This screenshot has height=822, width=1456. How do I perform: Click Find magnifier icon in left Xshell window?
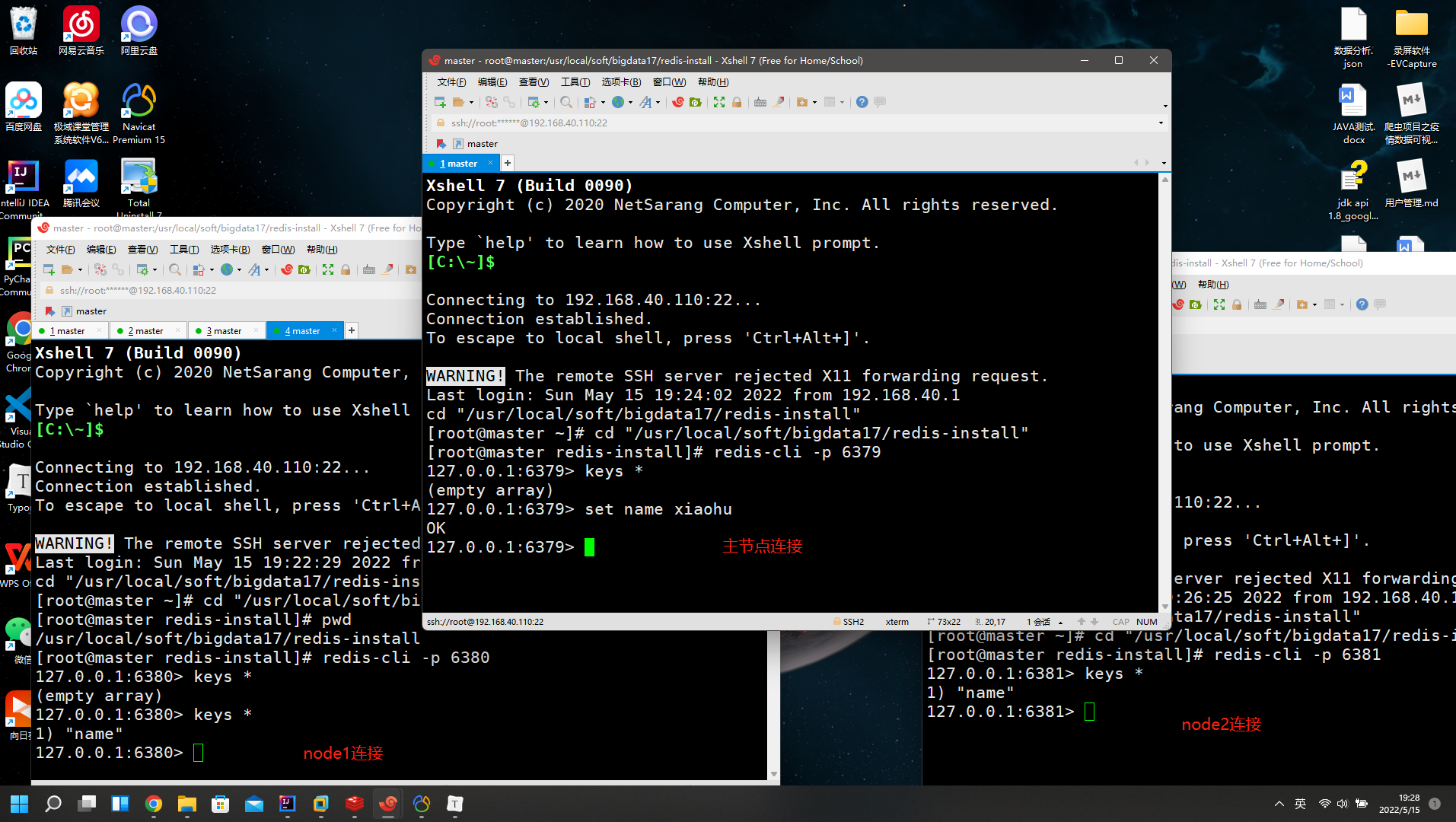click(175, 269)
